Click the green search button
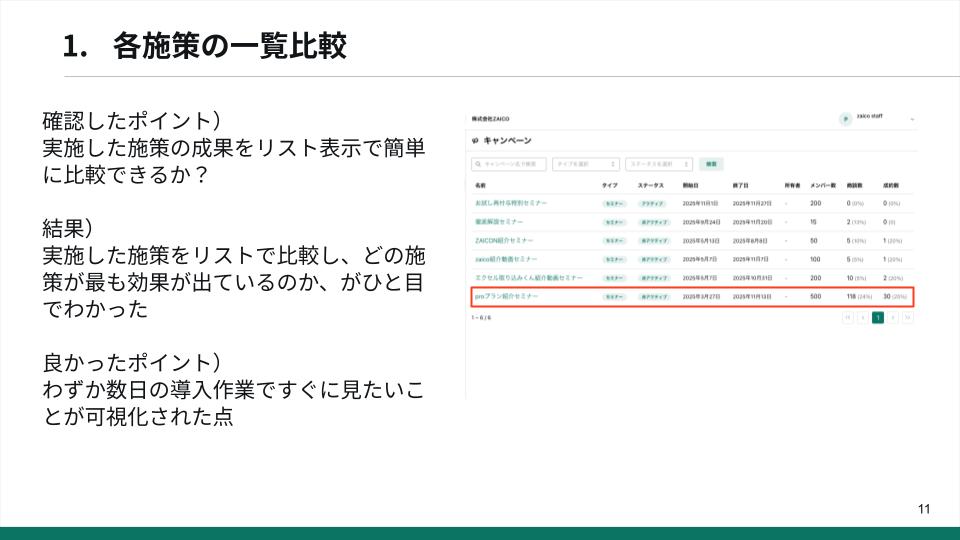Screen dimensions: 960x540 711,164
